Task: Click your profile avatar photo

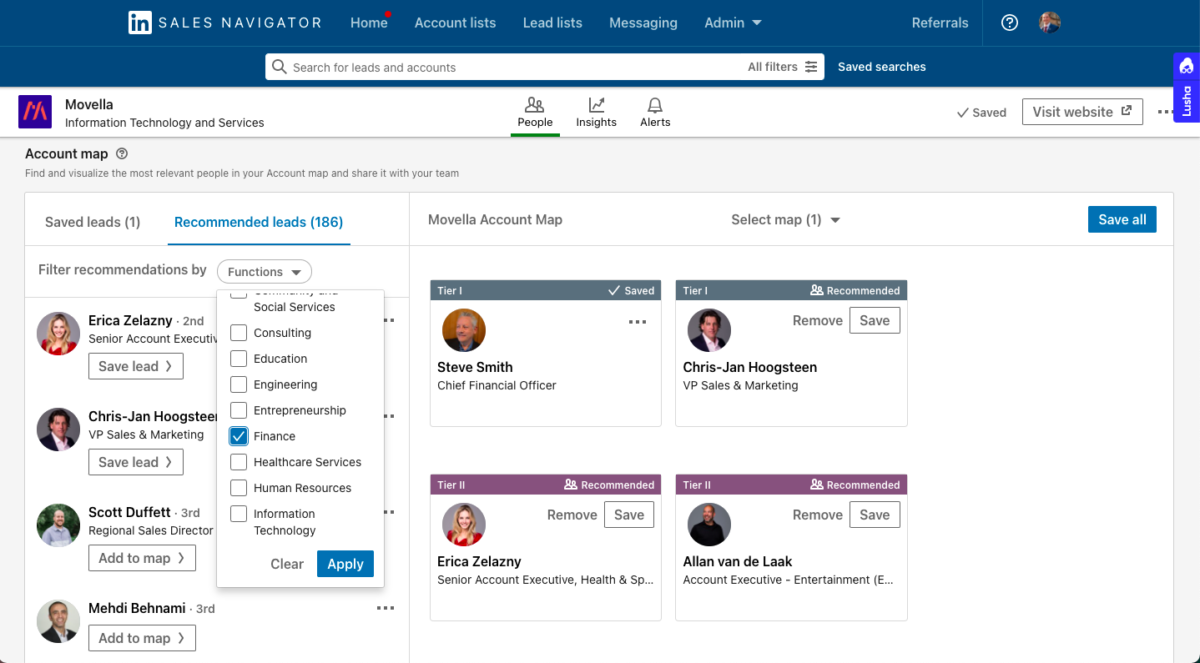Action: (x=1049, y=22)
